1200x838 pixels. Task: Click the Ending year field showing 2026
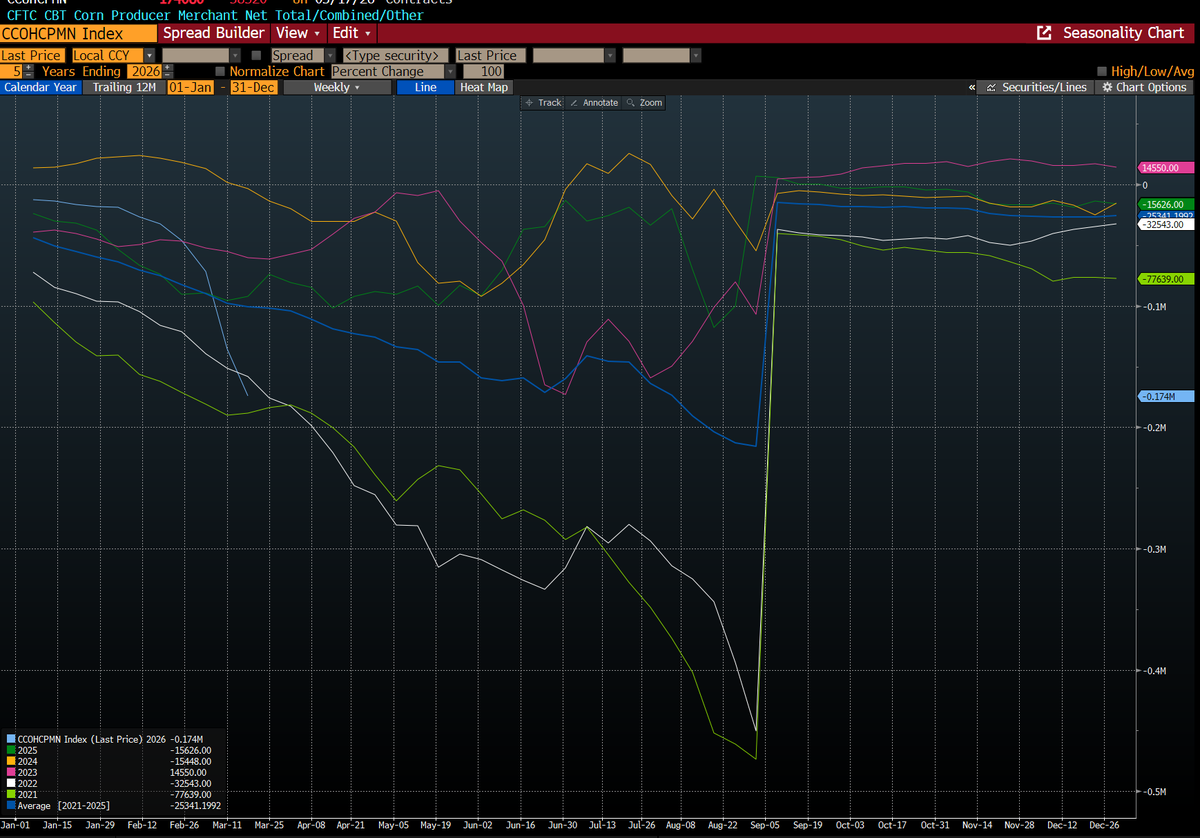(x=143, y=72)
